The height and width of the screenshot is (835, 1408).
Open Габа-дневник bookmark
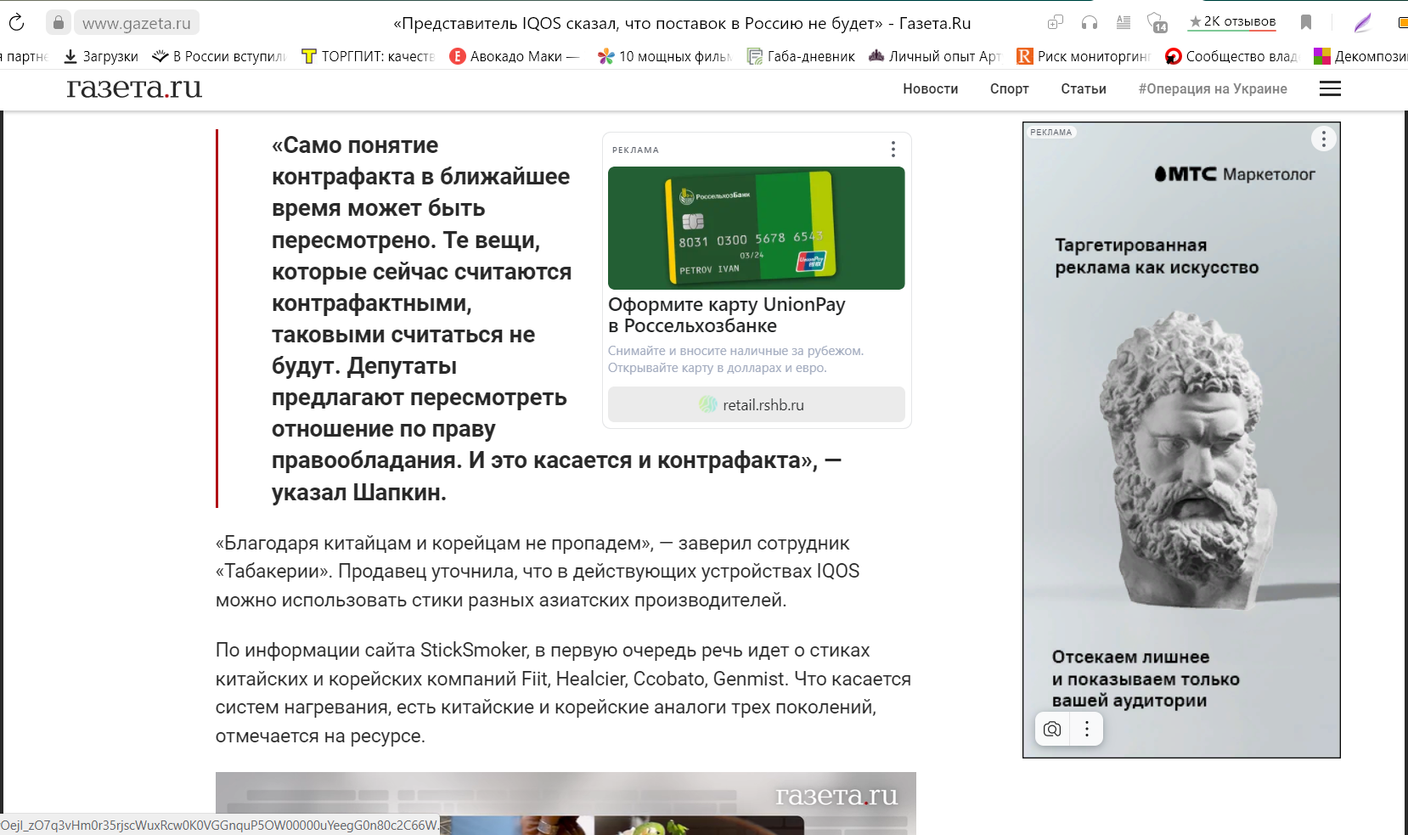[801, 57]
